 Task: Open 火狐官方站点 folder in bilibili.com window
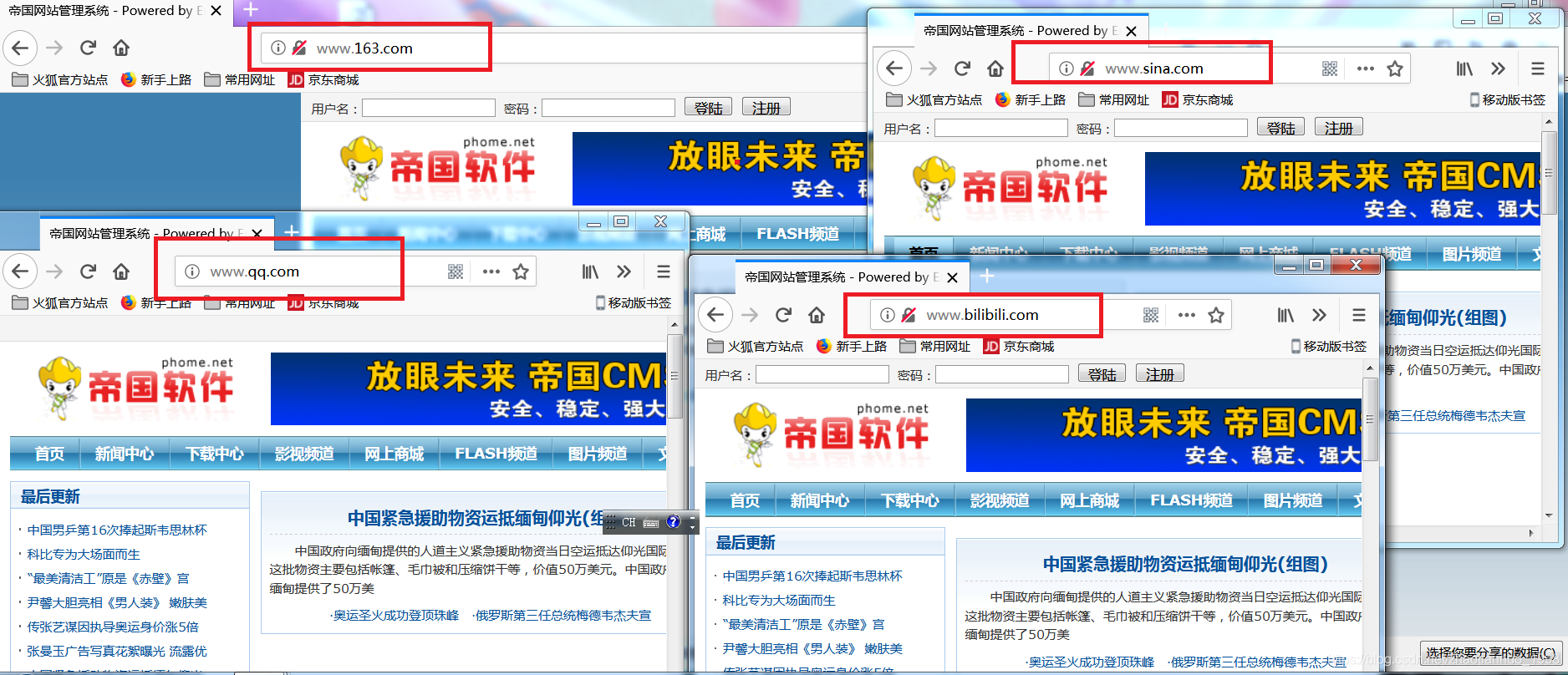click(x=756, y=347)
